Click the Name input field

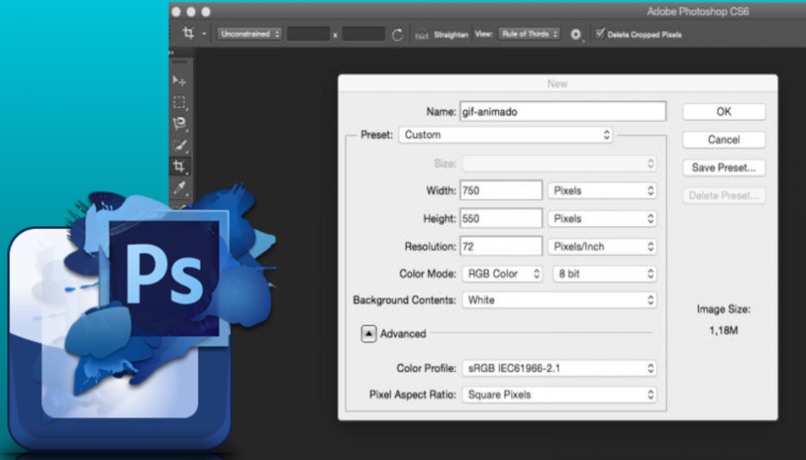(x=562, y=112)
